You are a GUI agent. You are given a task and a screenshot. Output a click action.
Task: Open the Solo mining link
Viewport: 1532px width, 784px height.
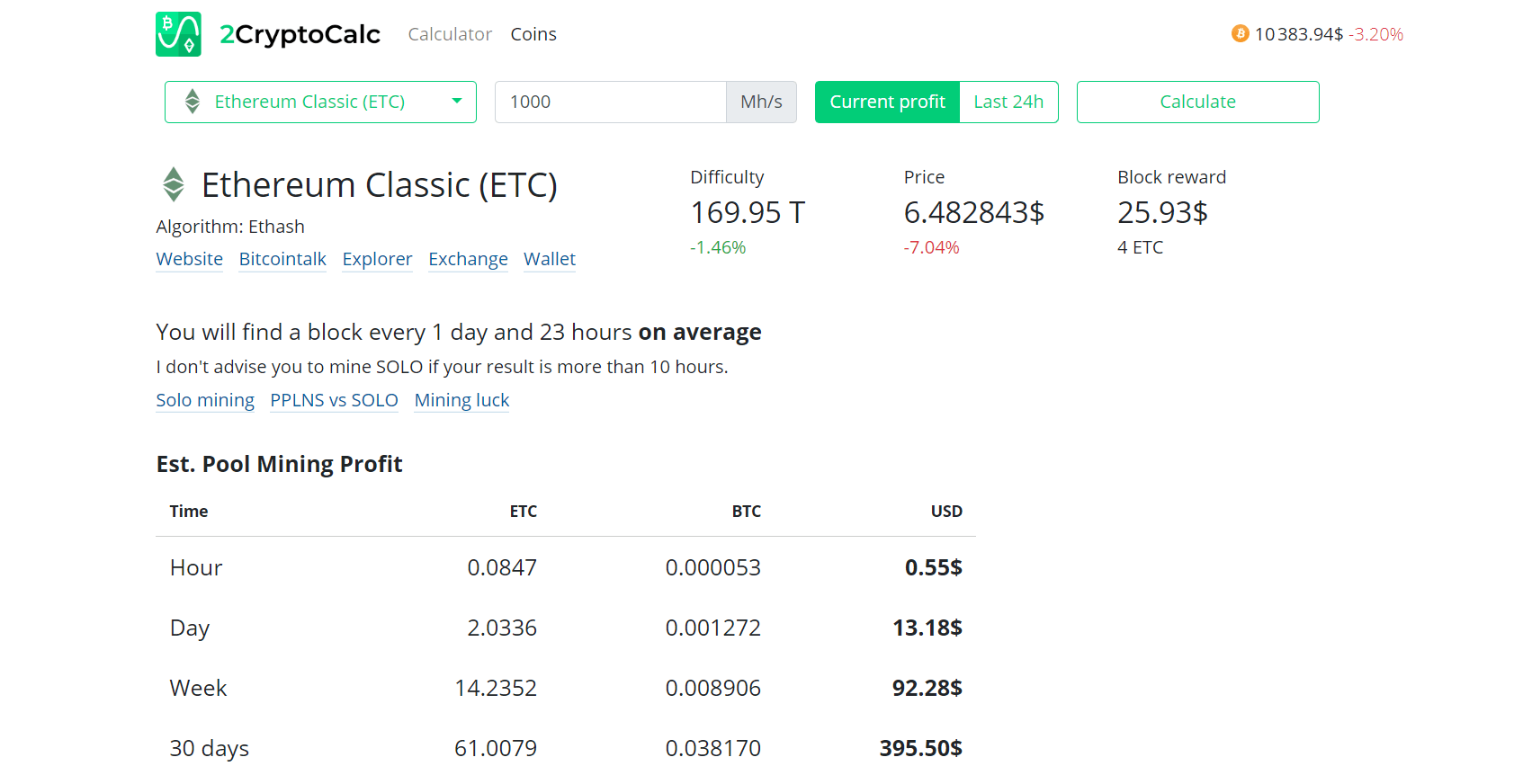pos(205,400)
